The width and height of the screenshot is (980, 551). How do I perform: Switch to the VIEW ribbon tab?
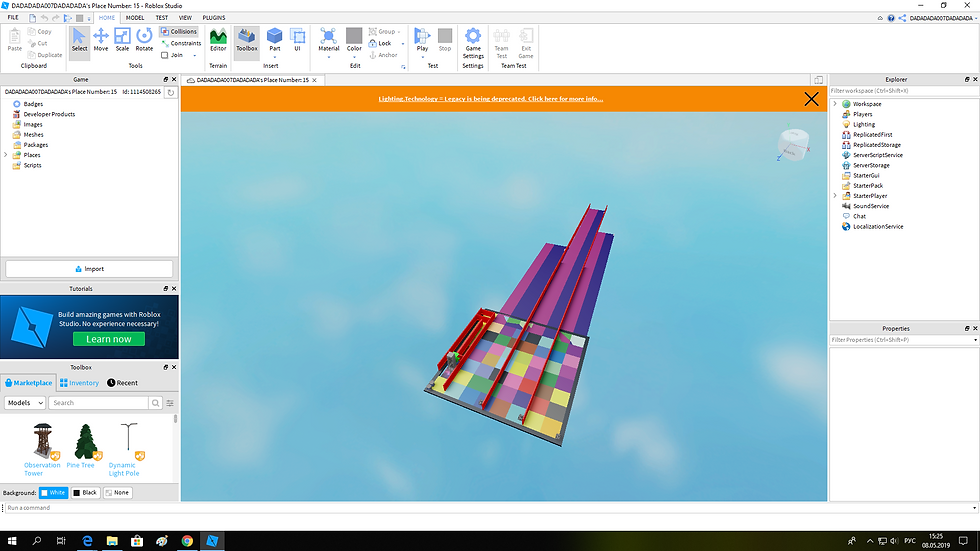point(185,17)
